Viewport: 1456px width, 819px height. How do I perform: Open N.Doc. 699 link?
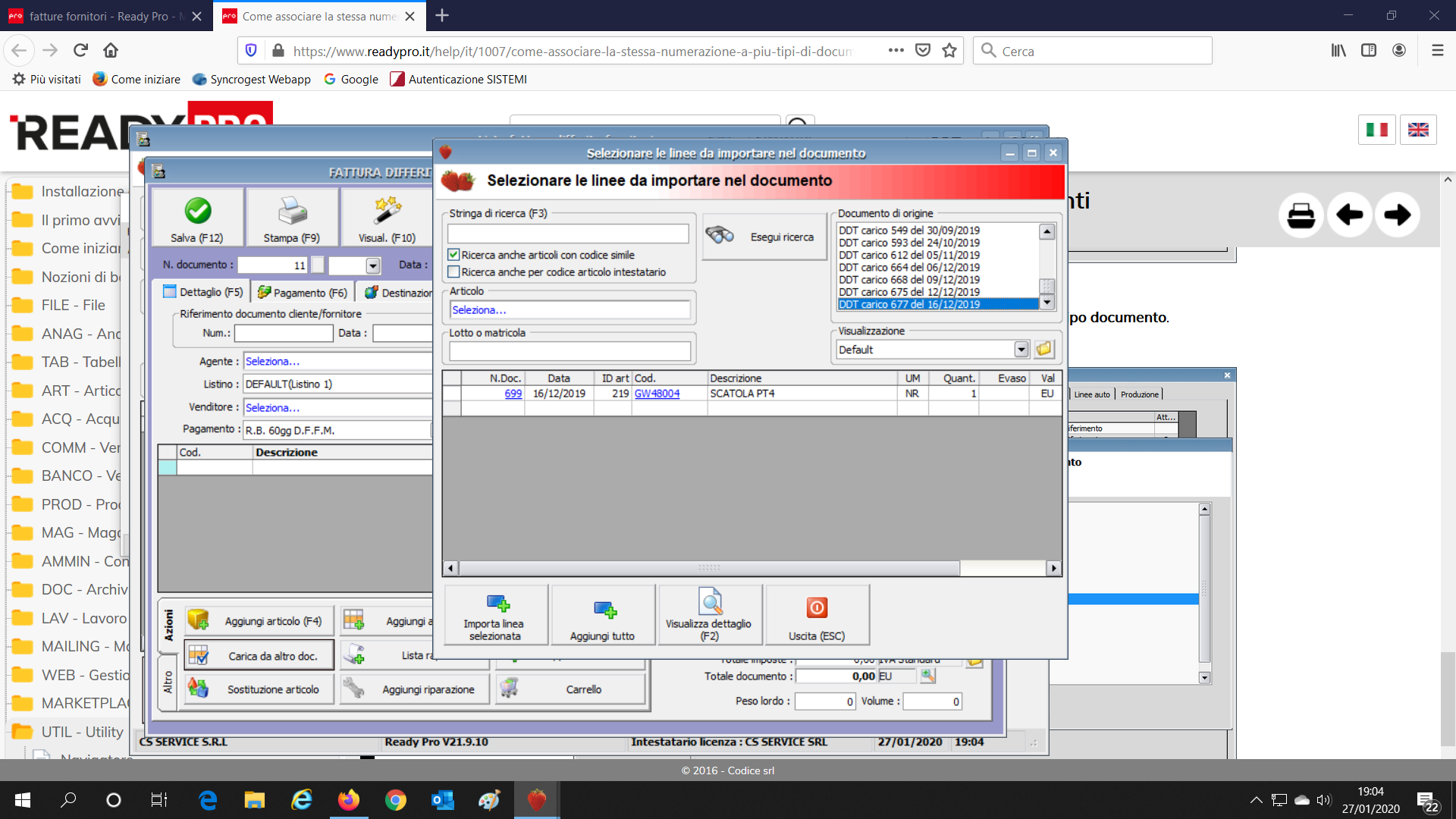point(513,394)
